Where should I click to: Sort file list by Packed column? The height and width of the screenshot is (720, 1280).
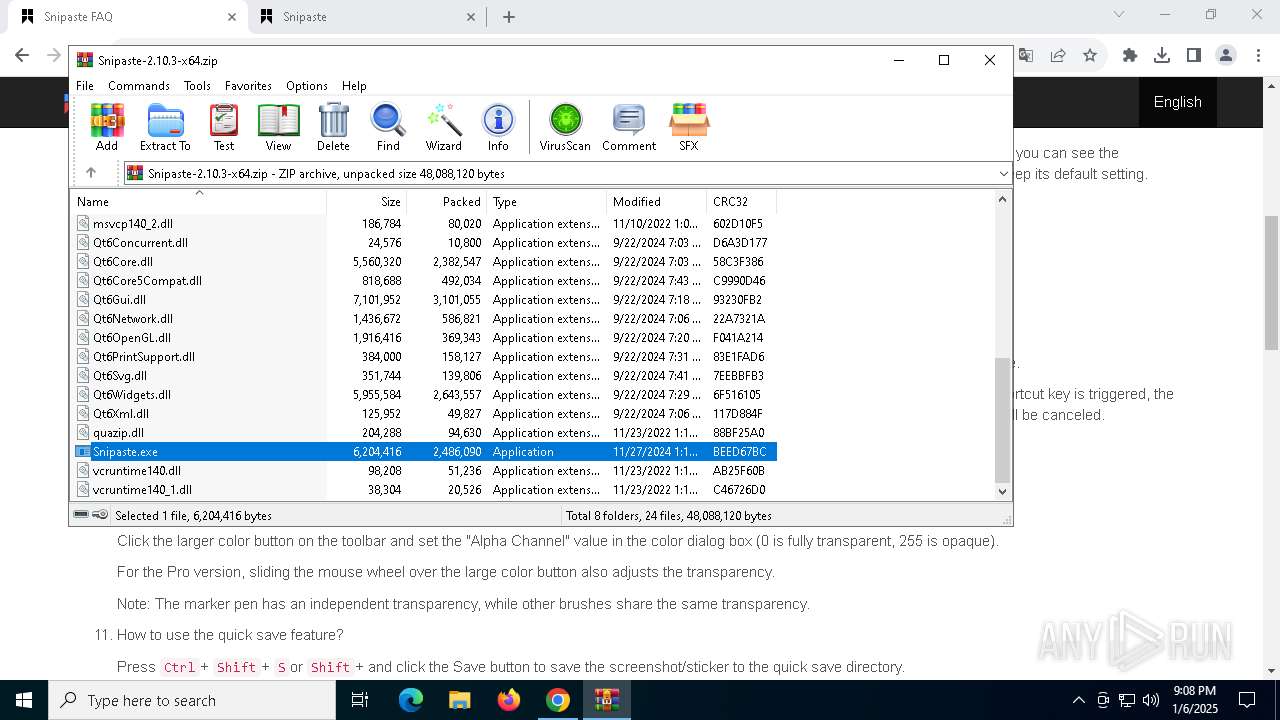point(447,201)
